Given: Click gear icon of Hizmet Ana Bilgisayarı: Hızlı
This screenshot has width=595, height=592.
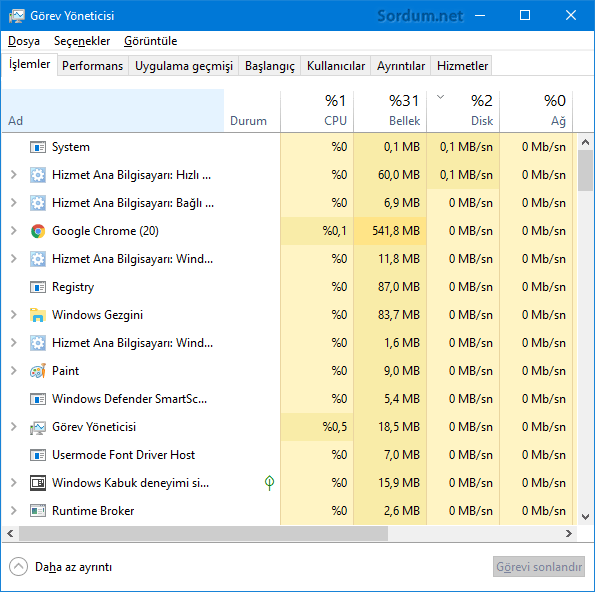Looking at the screenshot, I should click(x=38, y=175).
